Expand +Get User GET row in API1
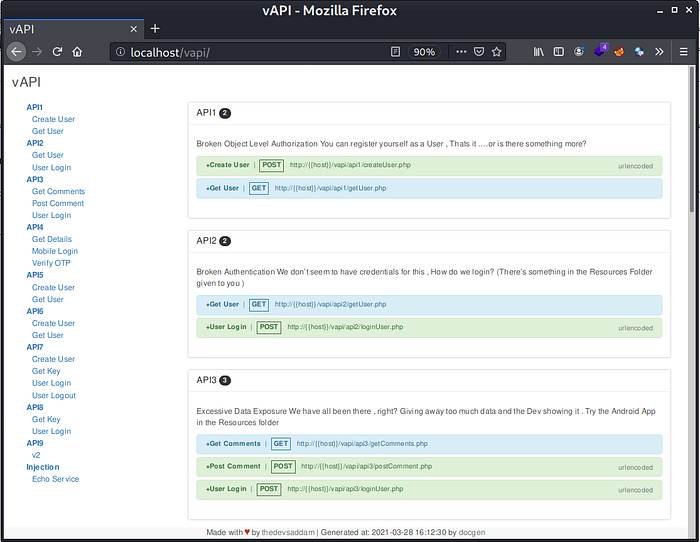The image size is (700, 542). tap(429, 188)
